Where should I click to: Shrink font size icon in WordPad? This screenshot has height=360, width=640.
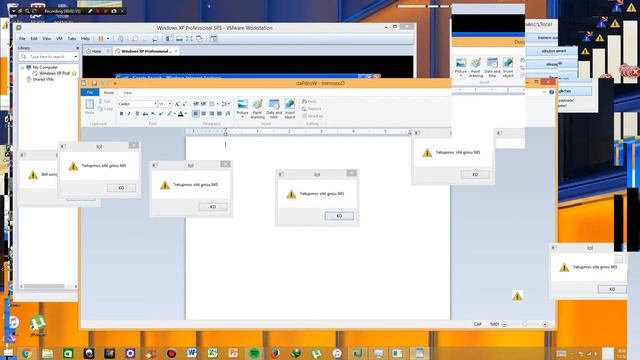185,104
